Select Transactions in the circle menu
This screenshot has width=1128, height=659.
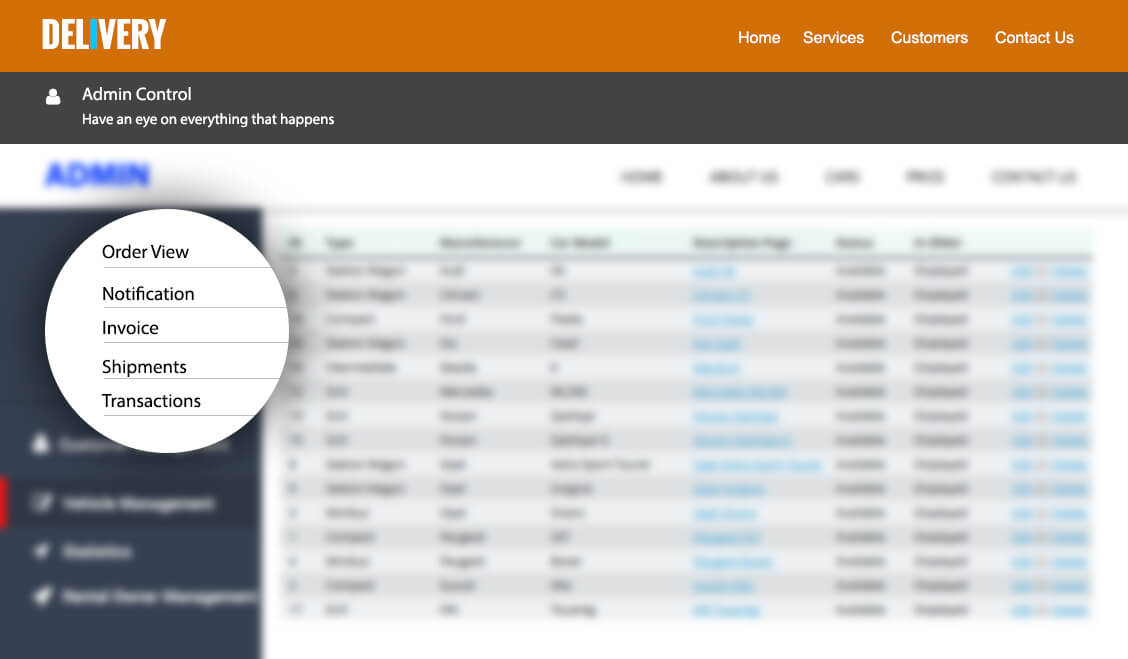click(x=151, y=401)
